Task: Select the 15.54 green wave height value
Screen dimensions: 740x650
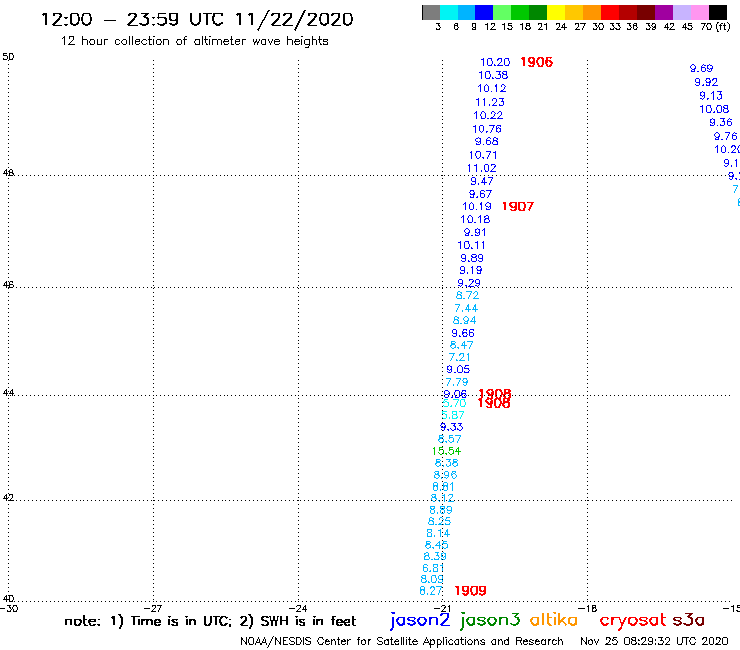Action: 446,451
